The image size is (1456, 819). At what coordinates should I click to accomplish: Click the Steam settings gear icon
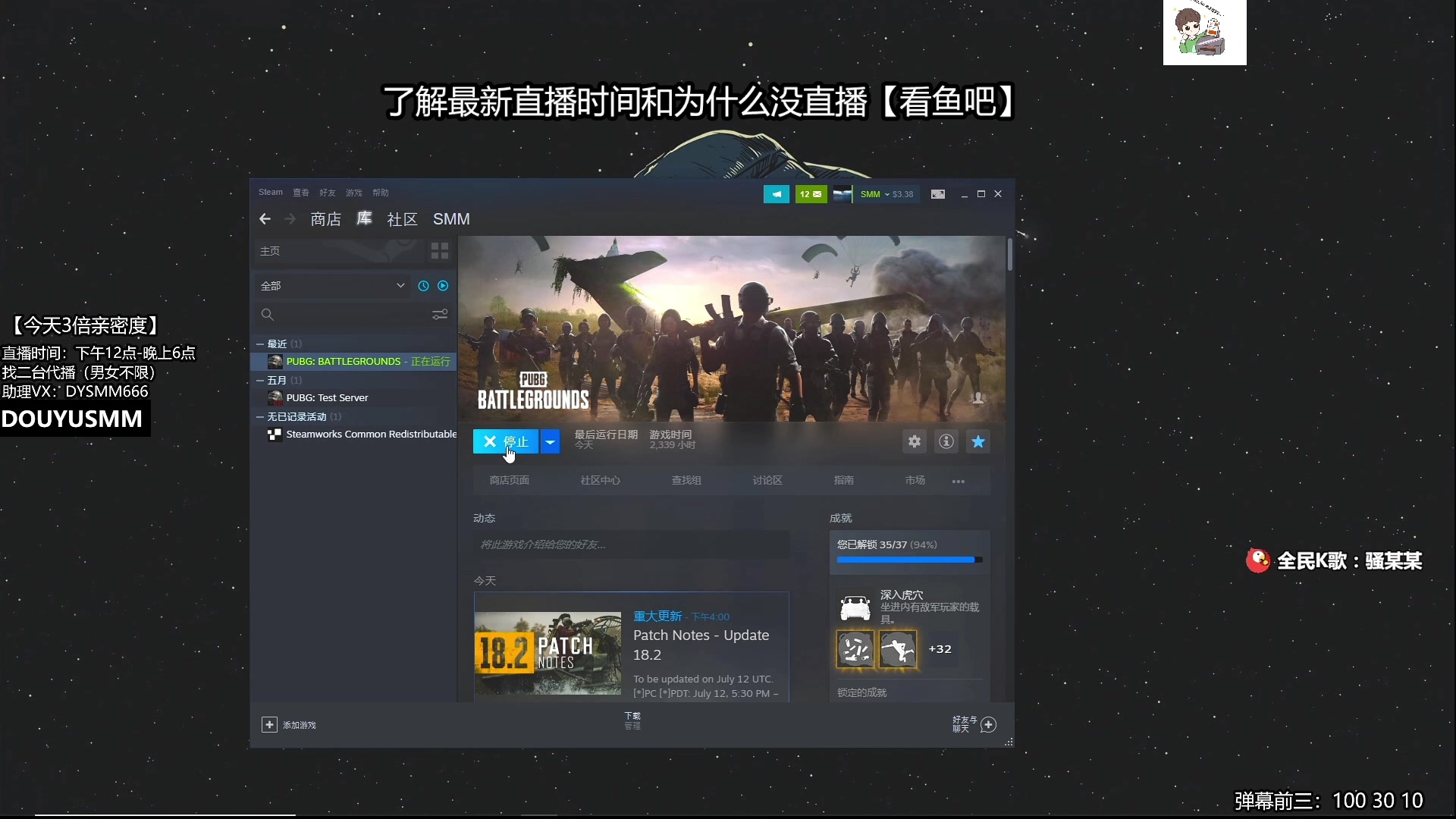[x=914, y=442]
